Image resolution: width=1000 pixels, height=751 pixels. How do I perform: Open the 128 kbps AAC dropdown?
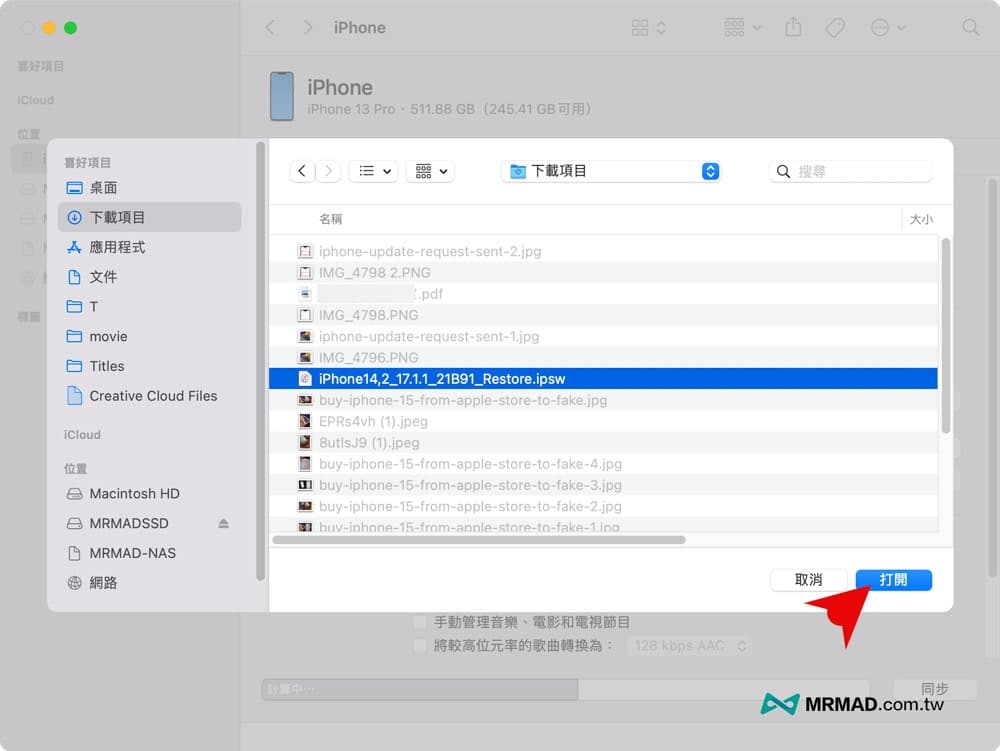[689, 646]
